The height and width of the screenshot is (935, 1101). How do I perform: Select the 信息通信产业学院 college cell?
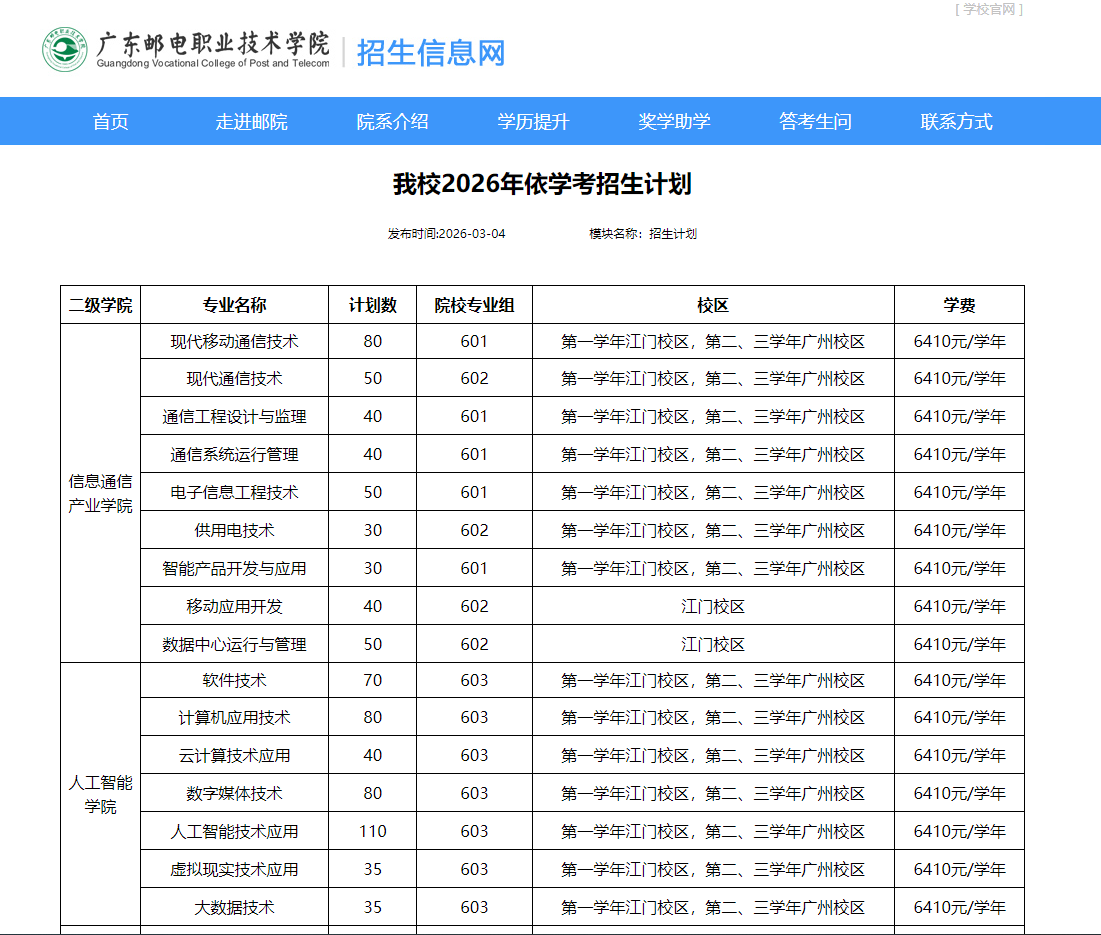tap(99, 492)
